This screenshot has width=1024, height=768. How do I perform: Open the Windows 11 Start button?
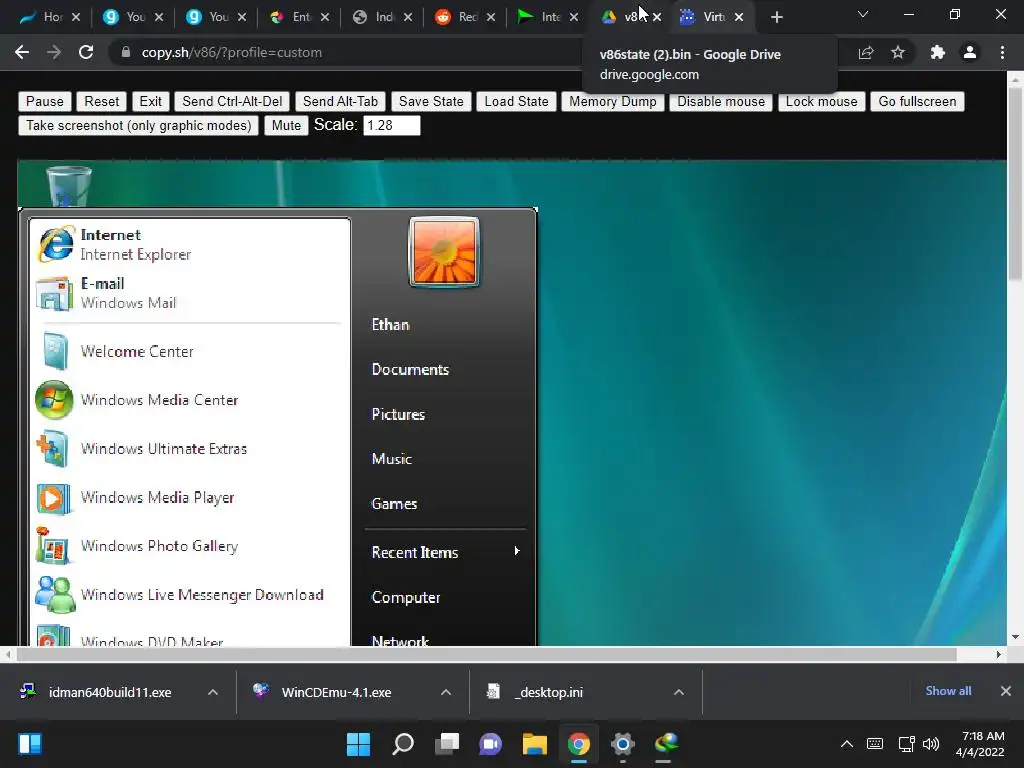358,744
